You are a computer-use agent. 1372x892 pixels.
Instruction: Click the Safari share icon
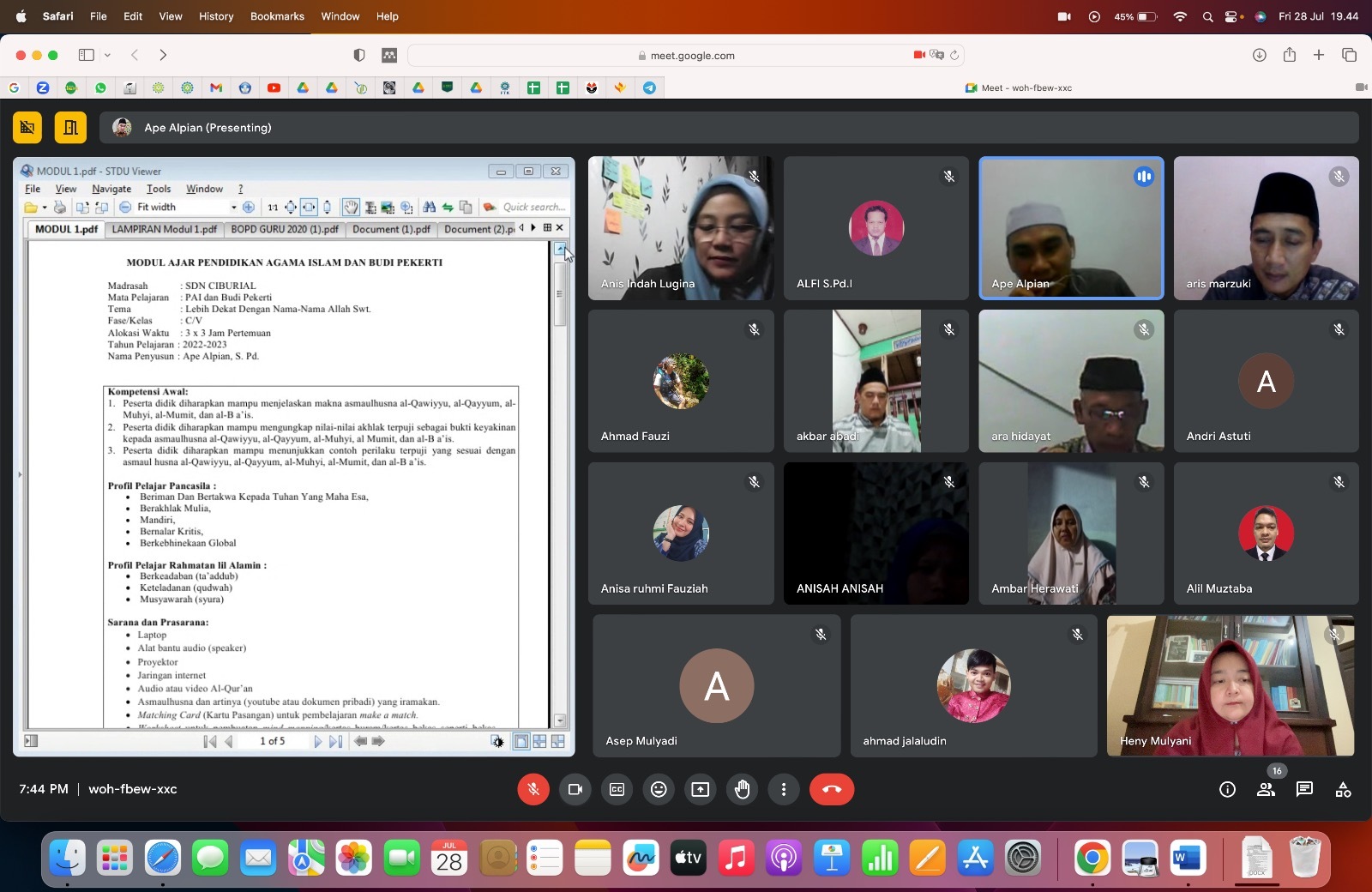[1289, 55]
